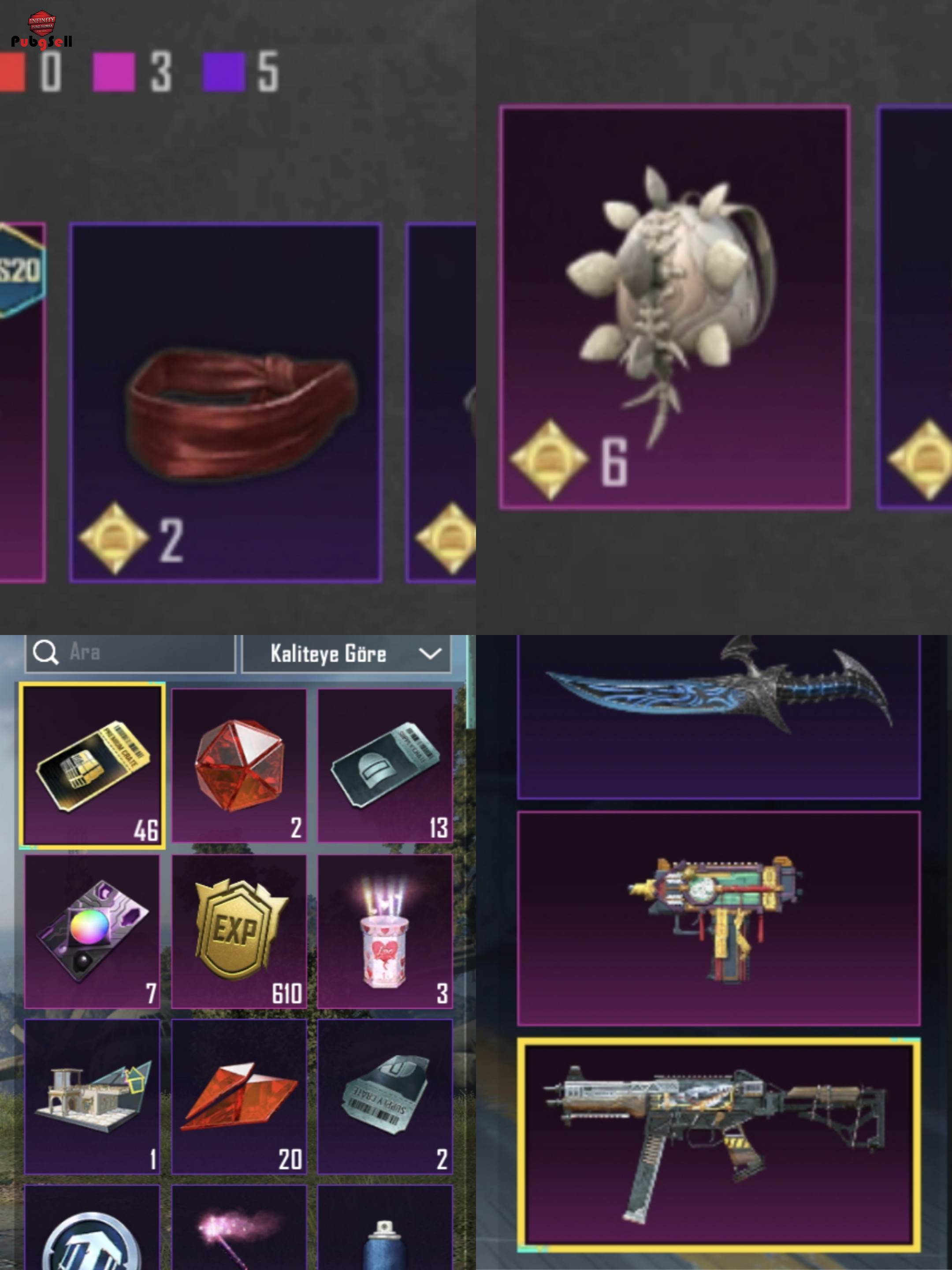The width and height of the screenshot is (952, 1270).
Task: Click the chevron arrow beside Kaliteye Göre
Action: [430, 654]
